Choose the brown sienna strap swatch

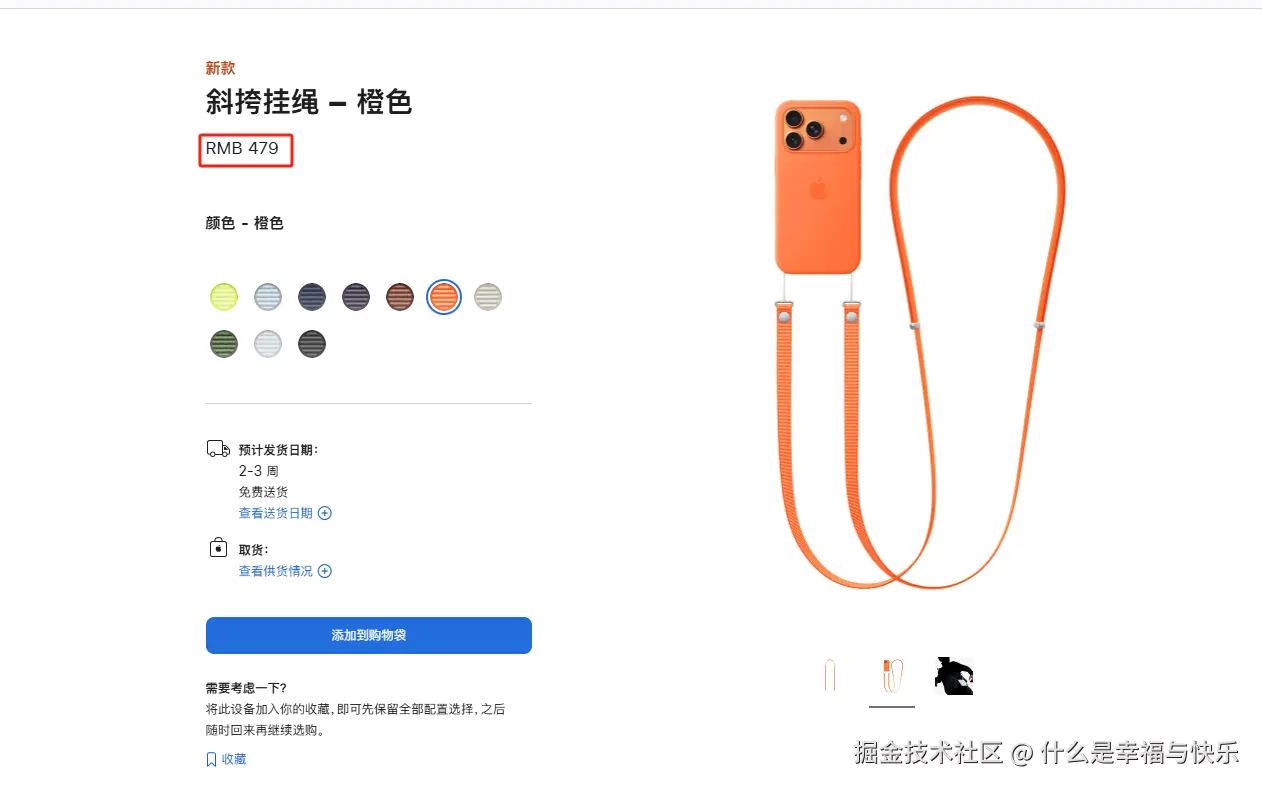pyautogui.click(x=400, y=297)
